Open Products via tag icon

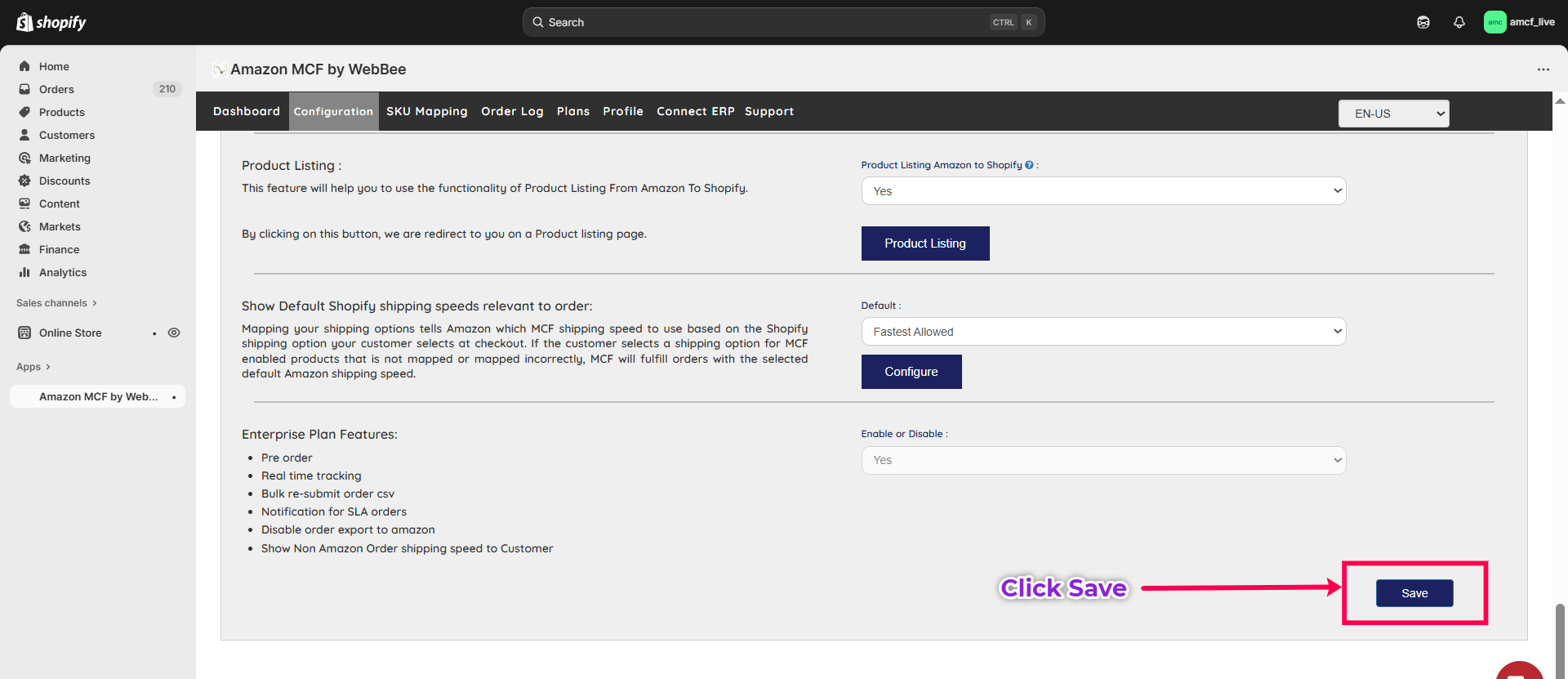click(24, 112)
